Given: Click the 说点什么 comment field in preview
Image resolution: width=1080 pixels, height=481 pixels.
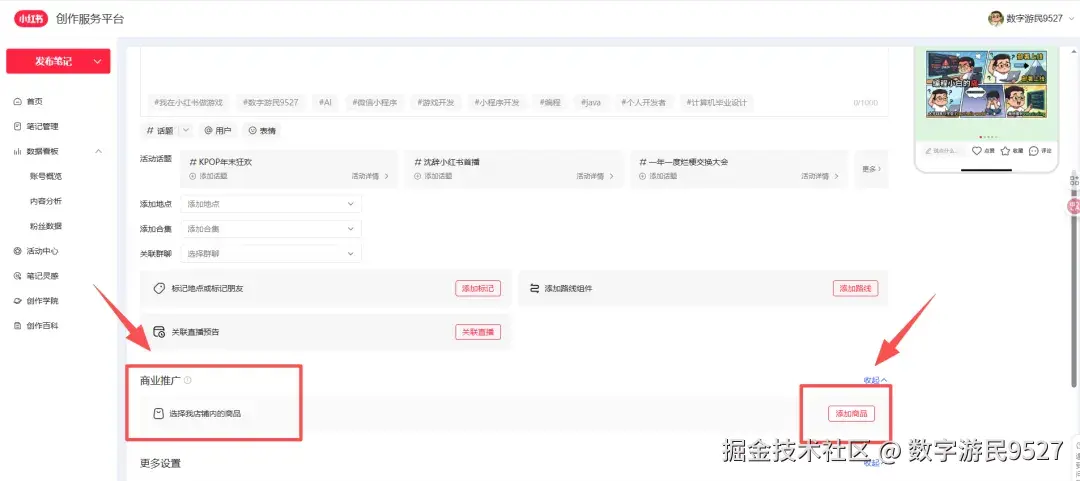Looking at the screenshot, I should pos(944,150).
